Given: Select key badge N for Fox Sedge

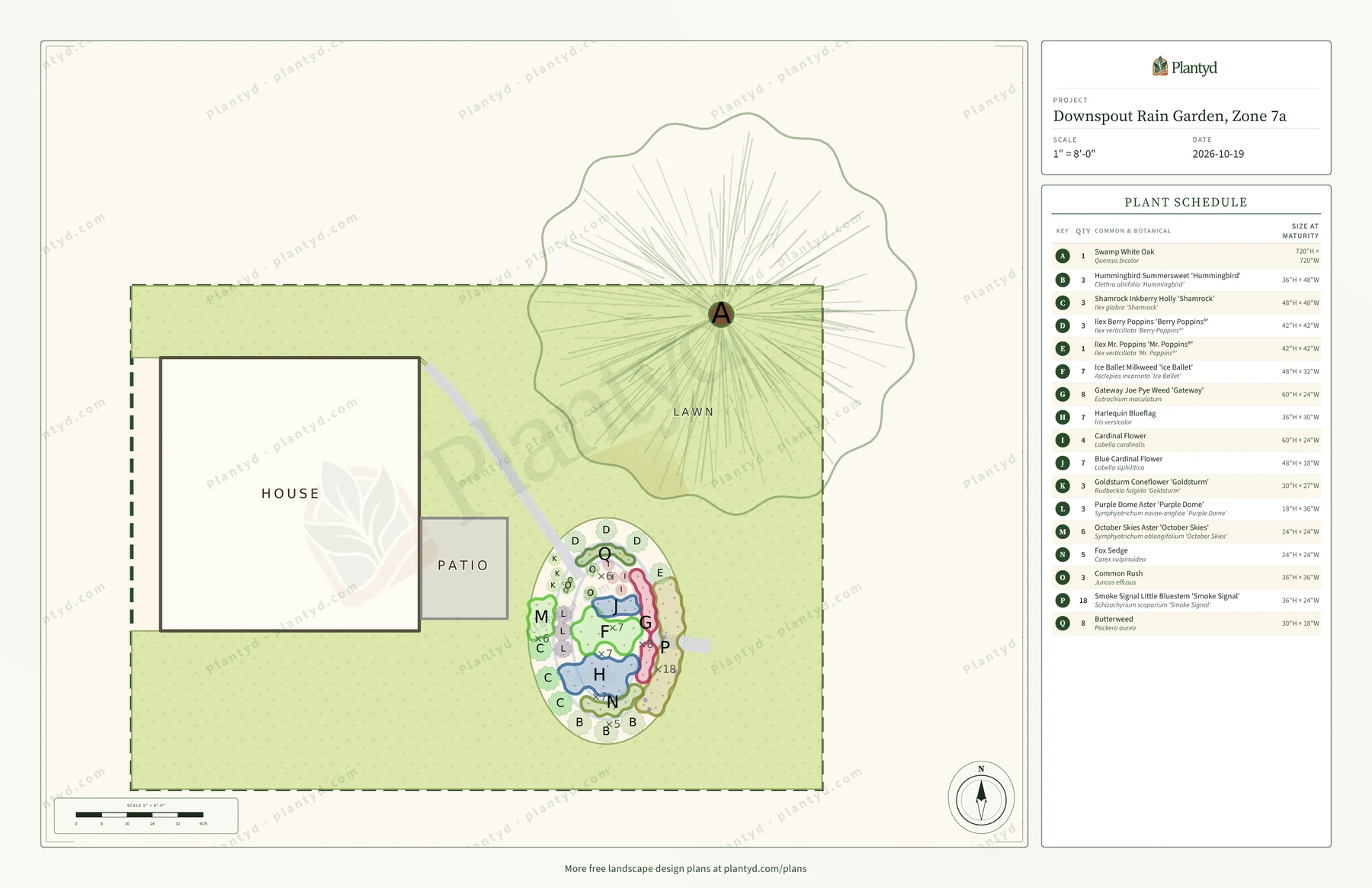Looking at the screenshot, I should click(x=1063, y=554).
